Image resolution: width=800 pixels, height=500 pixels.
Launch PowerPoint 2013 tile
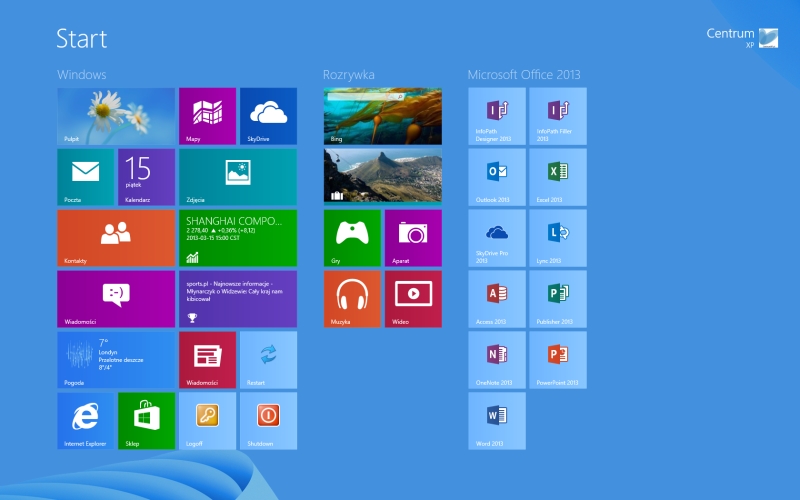click(x=558, y=360)
